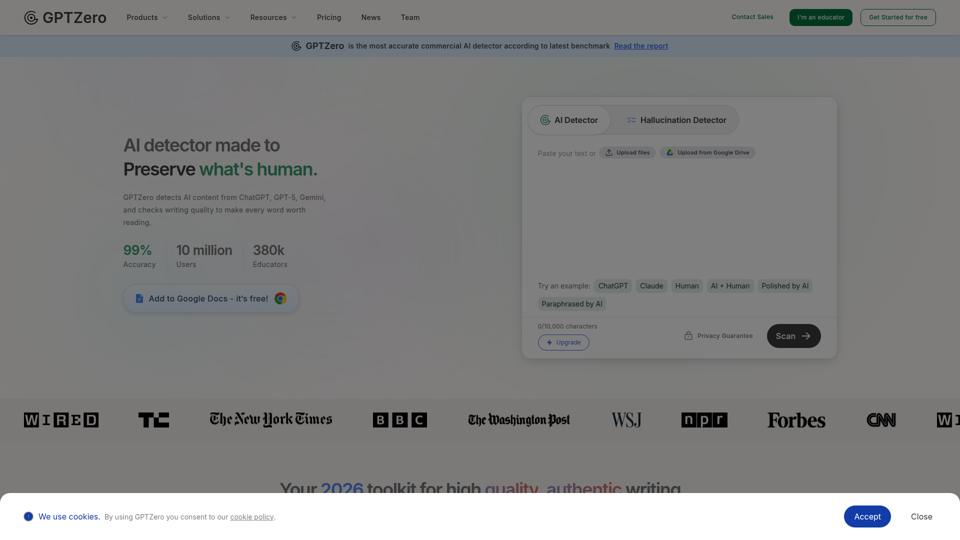Click the info icon in cookie banner
Screen dimensions: 960x540
[x=28, y=517]
